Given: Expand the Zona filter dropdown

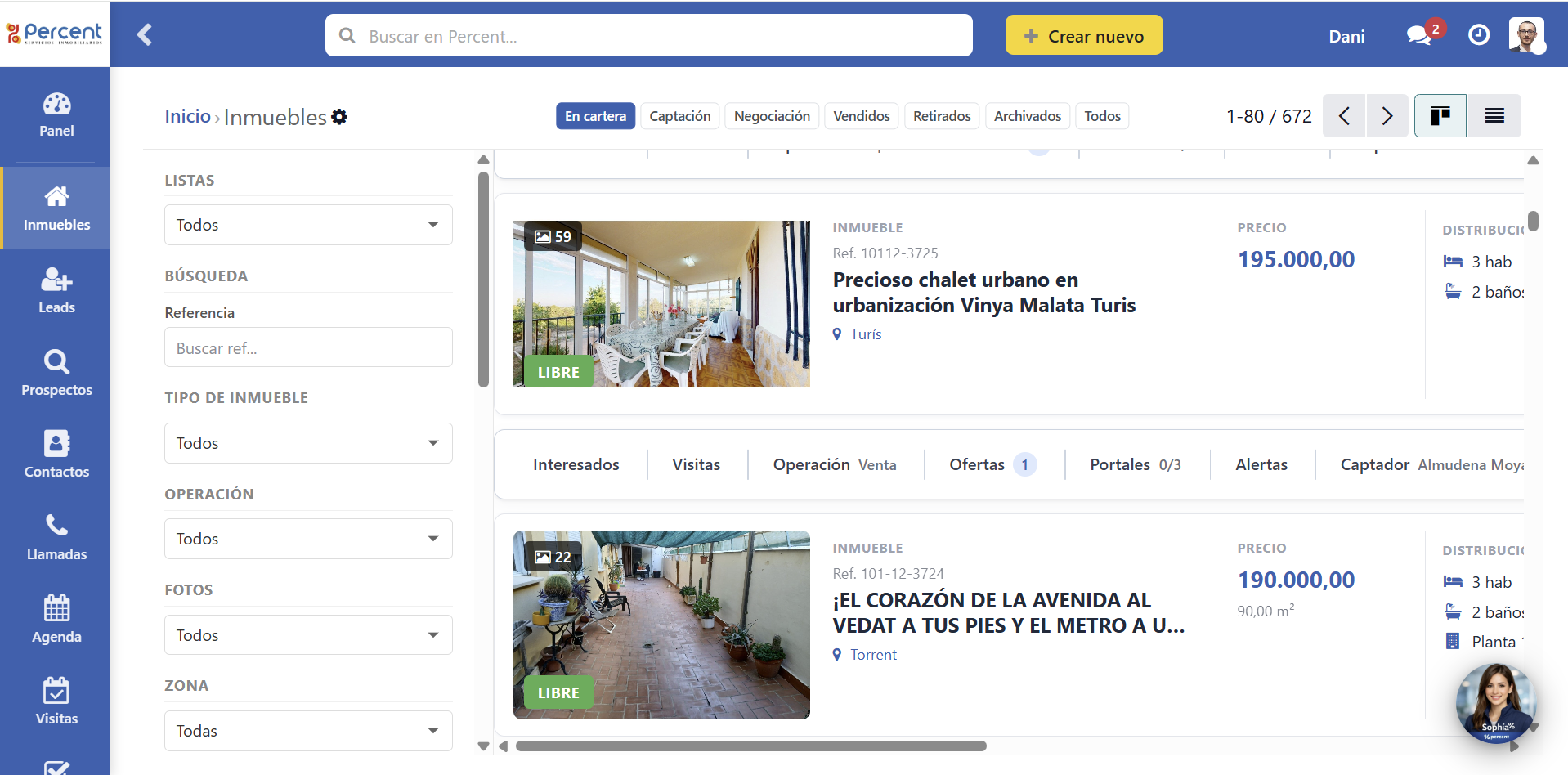Looking at the screenshot, I should [308, 731].
